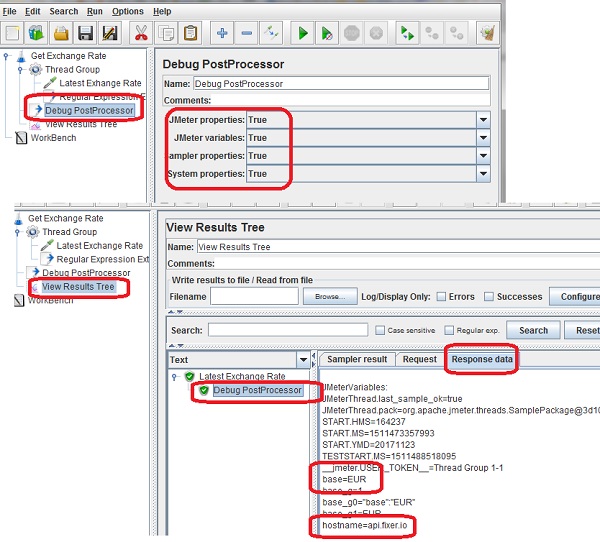Open the Sampler properties dropdown
Screen dimensions: 600x542
[483, 156]
